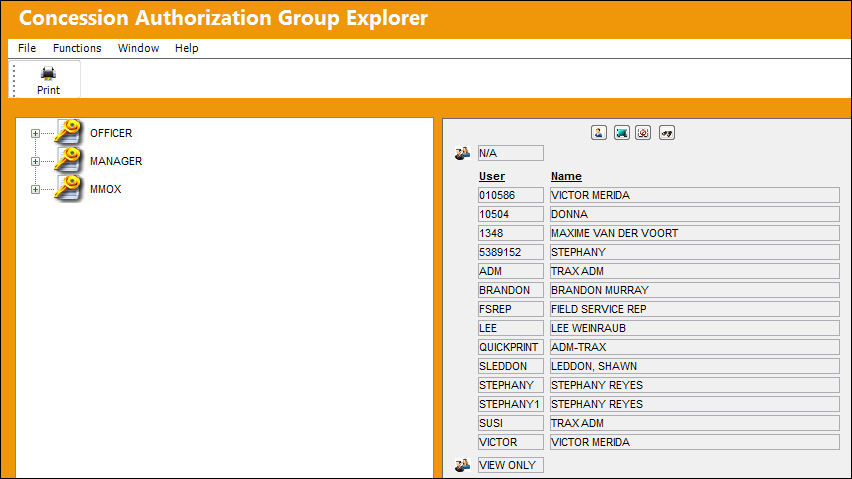
Task: Click the N/A group field
Action: [x=511, y=153]
